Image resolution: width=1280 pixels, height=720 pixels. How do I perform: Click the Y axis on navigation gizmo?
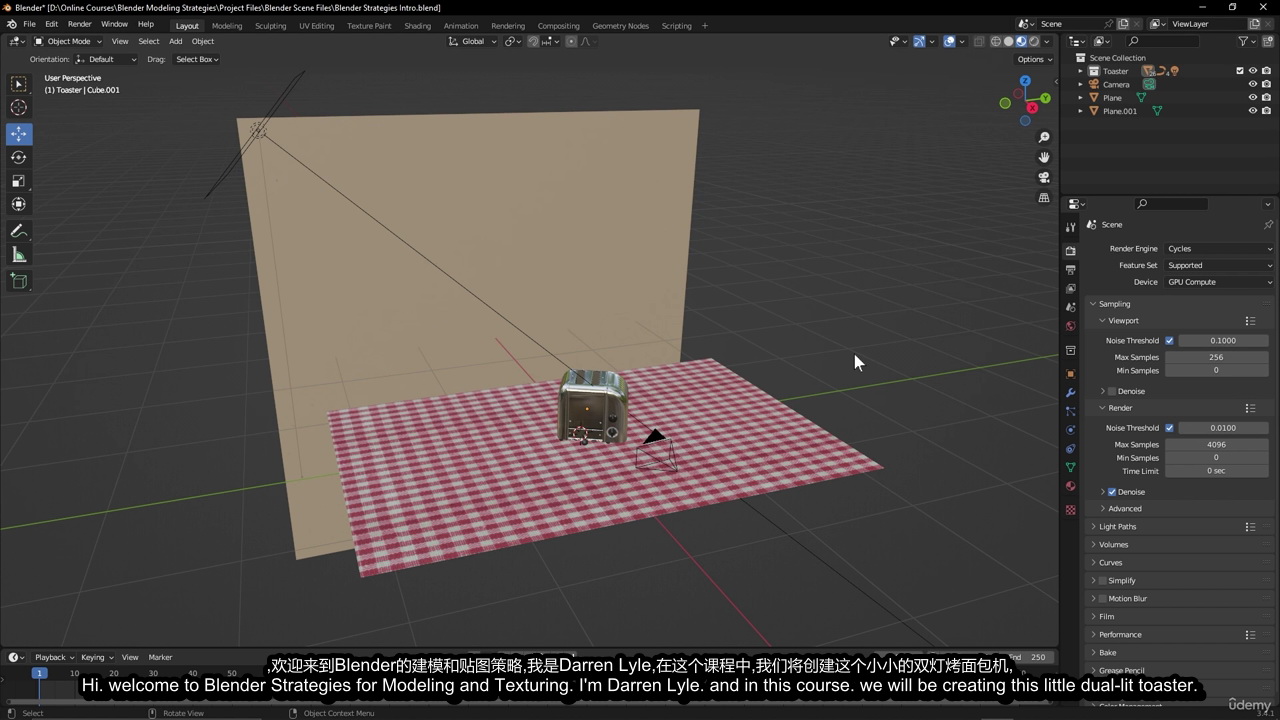coord(1045,98)
